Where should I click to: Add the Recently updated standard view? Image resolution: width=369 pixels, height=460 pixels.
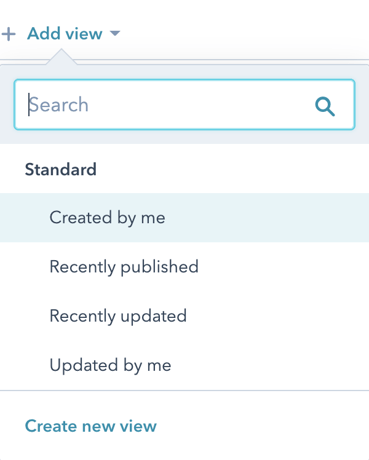click(x=184, y=316)
